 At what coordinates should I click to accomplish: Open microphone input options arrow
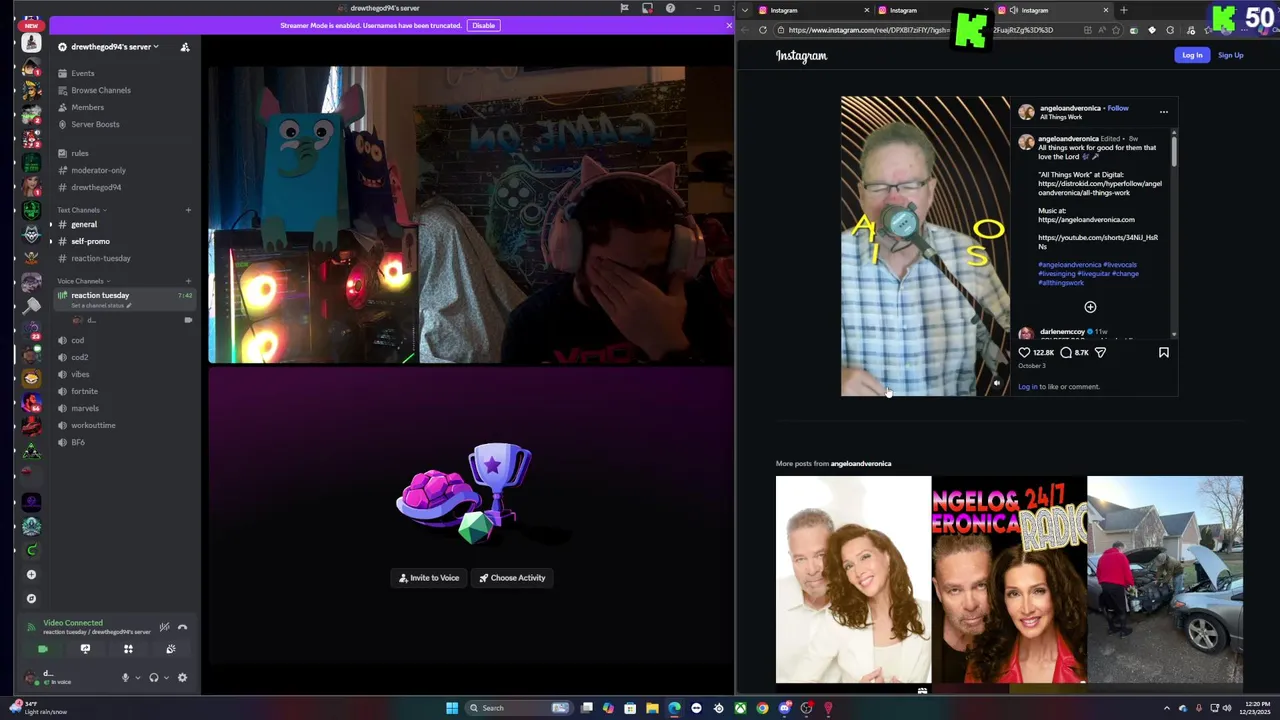point(136,678)
